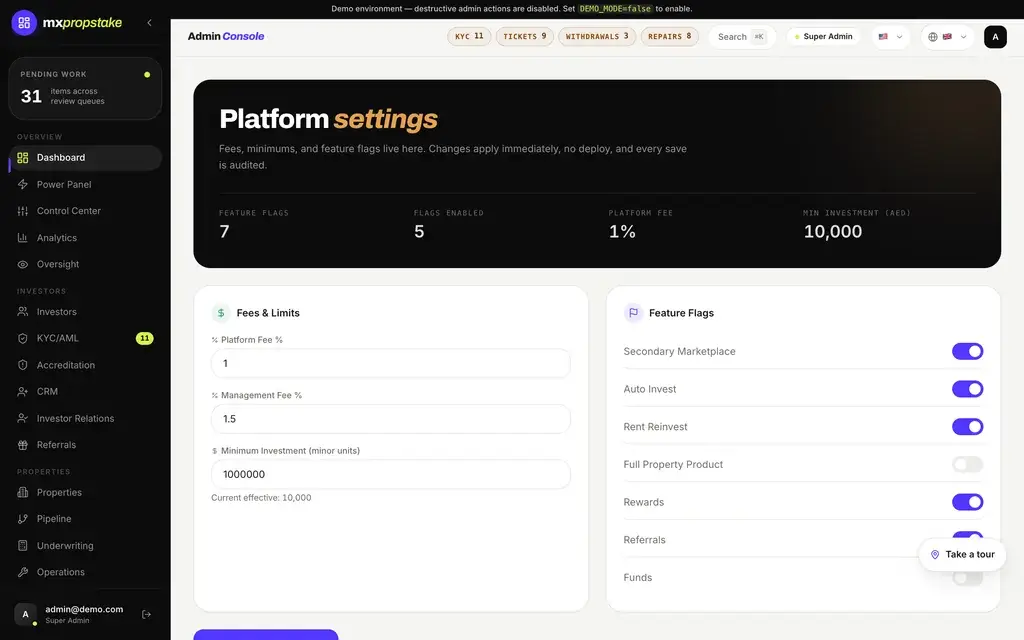
Task: Click the Admin Console title
Action: click(226, 37)
